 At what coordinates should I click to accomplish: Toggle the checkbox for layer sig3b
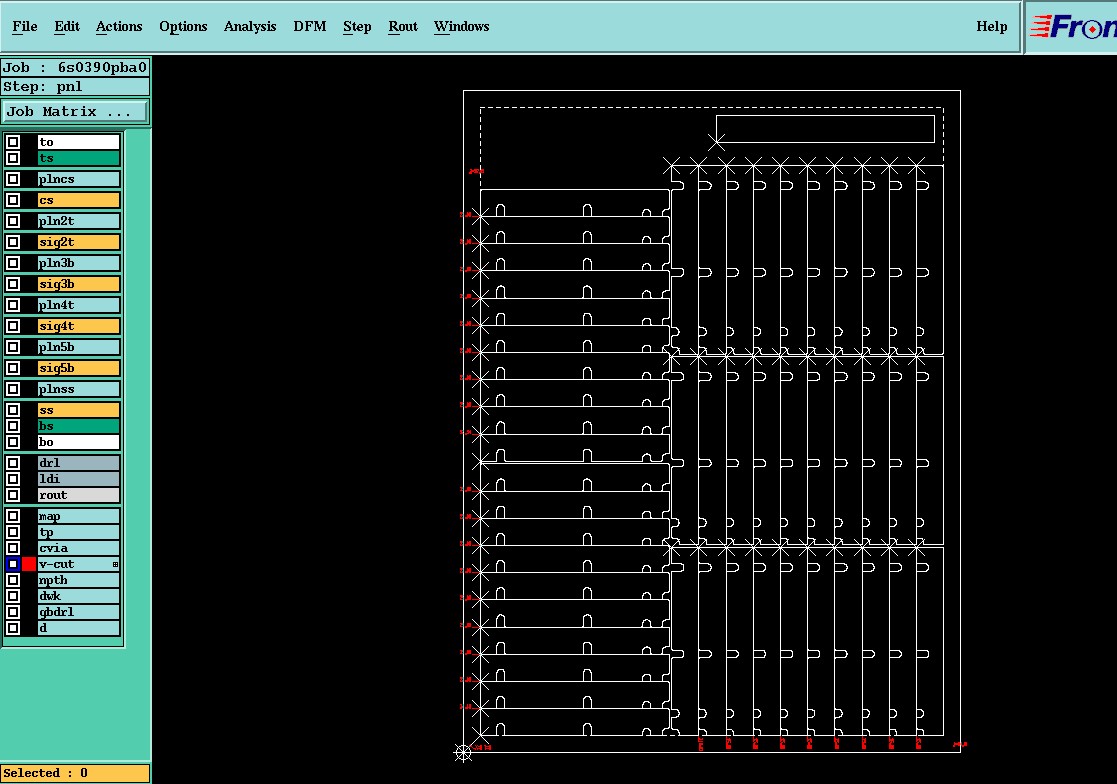[13, 284]
